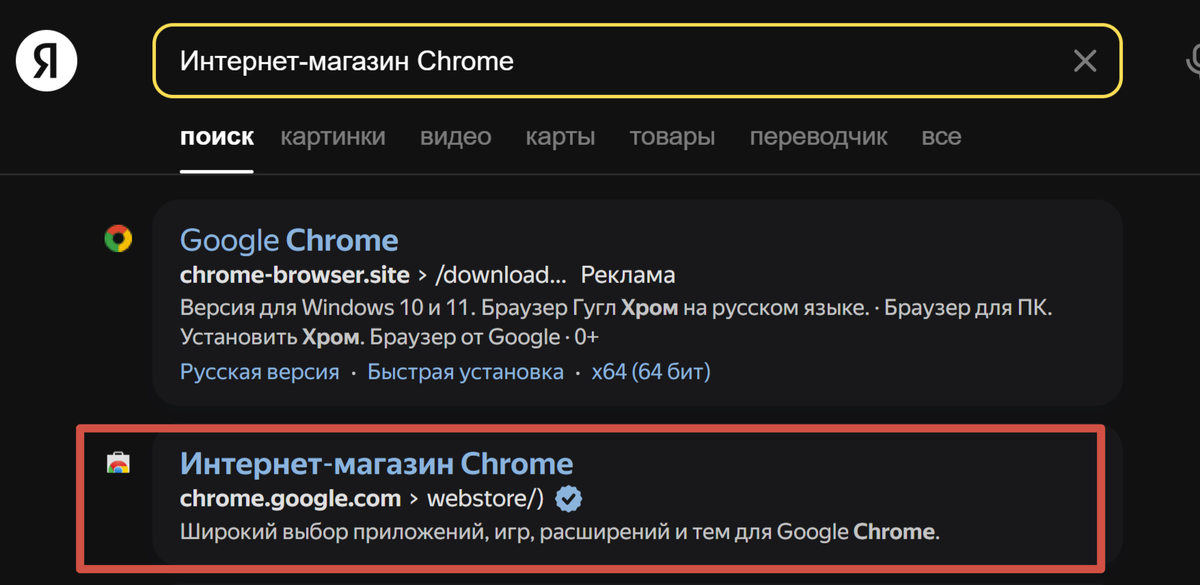
Task: Switch to the видео tab
Action: [456, 137]
